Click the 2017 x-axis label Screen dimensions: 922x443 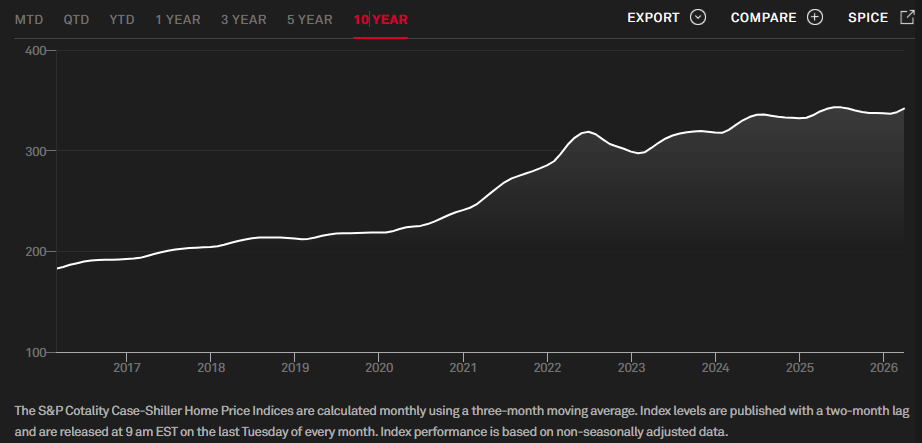pyautogui.click(x=126, y=368)
